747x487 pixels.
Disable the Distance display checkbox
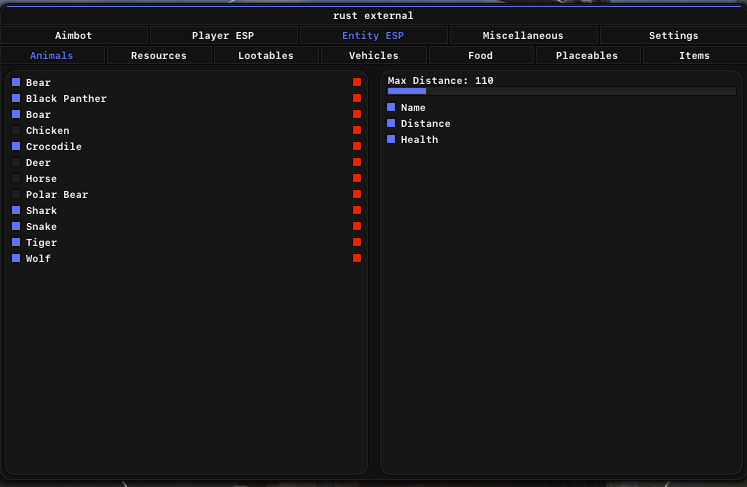391,123
